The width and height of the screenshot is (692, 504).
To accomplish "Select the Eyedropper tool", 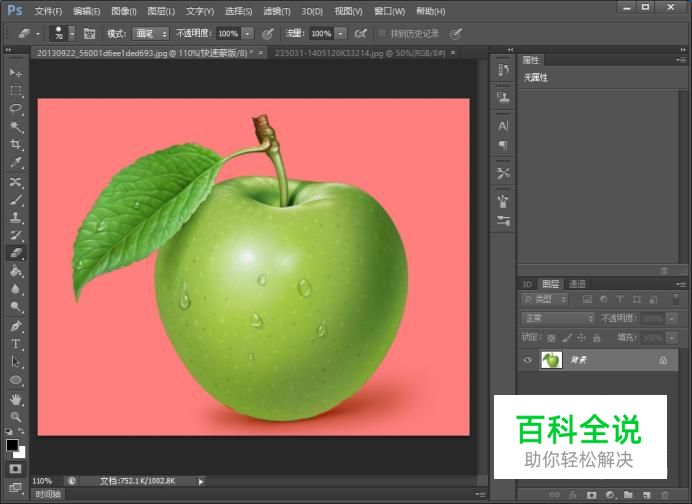I will (x=16, y=162).
